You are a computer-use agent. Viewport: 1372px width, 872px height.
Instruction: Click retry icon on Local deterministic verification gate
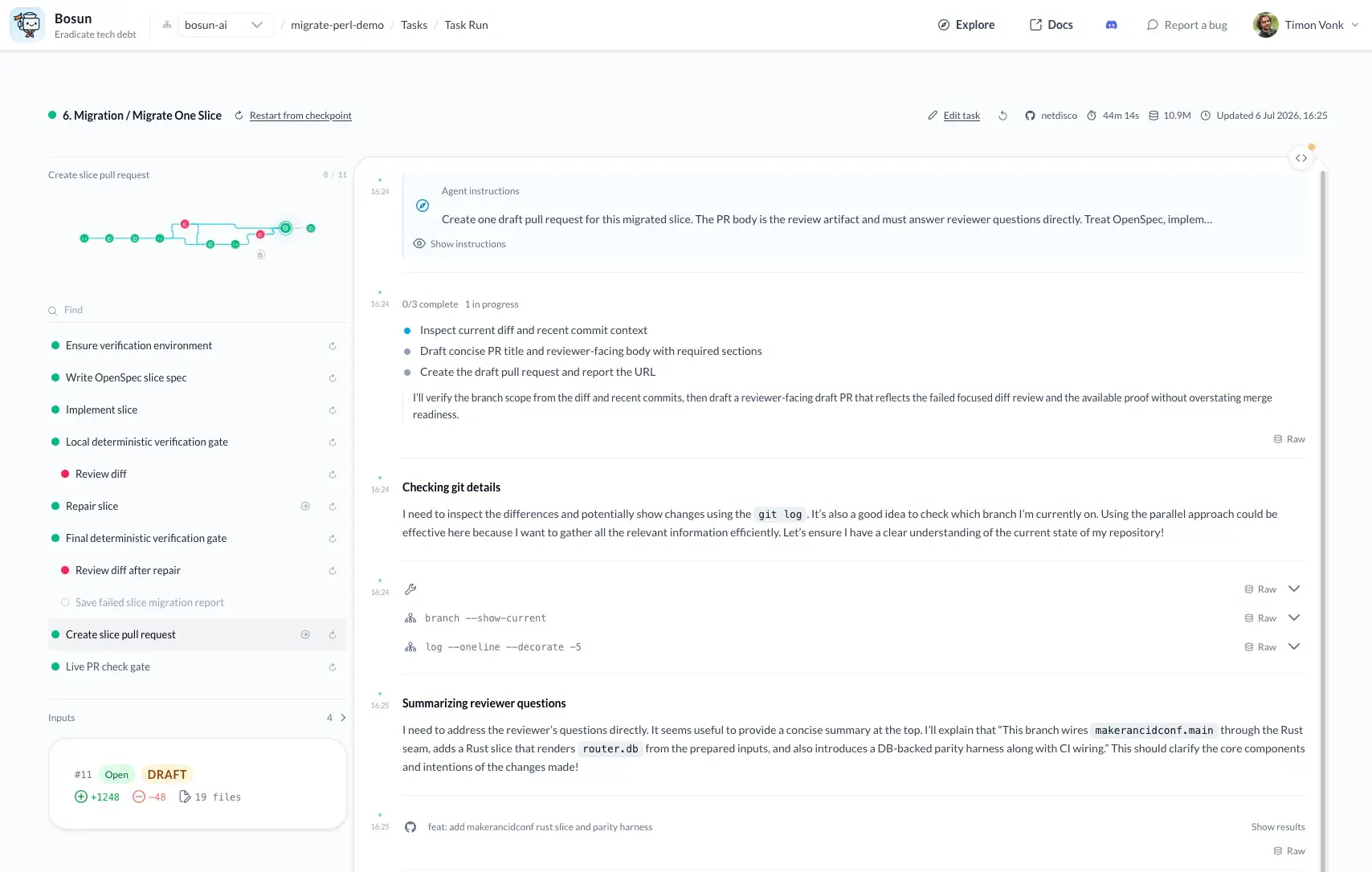pyautogui.click(x=333, y=442)
